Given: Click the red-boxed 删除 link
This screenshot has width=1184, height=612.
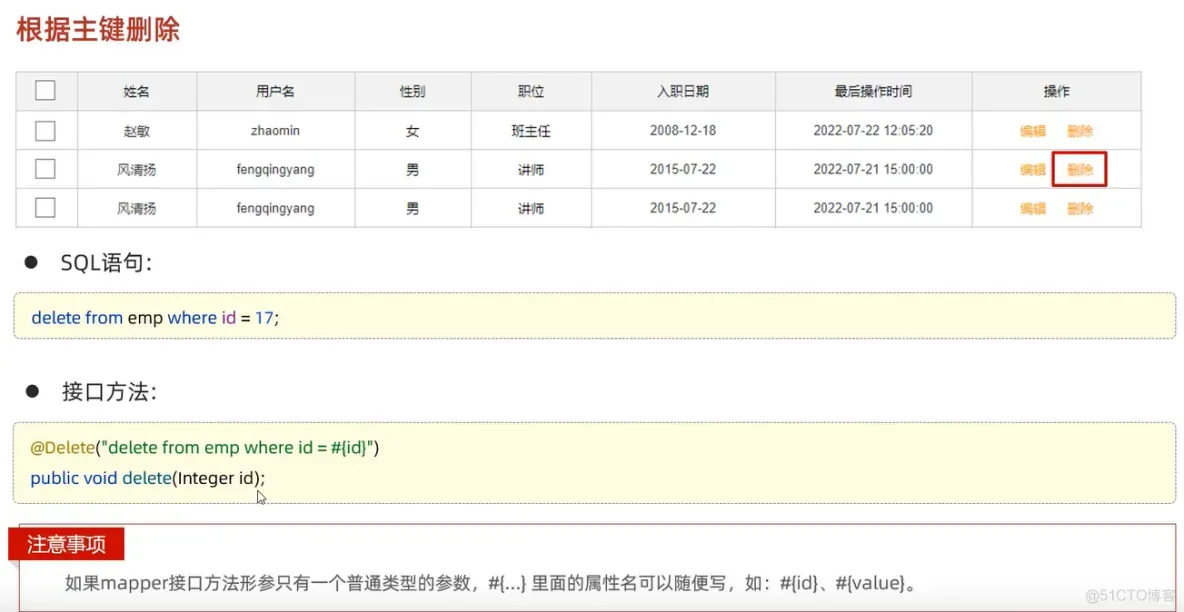Looking at the screenshot, I should coord(1080,170).
